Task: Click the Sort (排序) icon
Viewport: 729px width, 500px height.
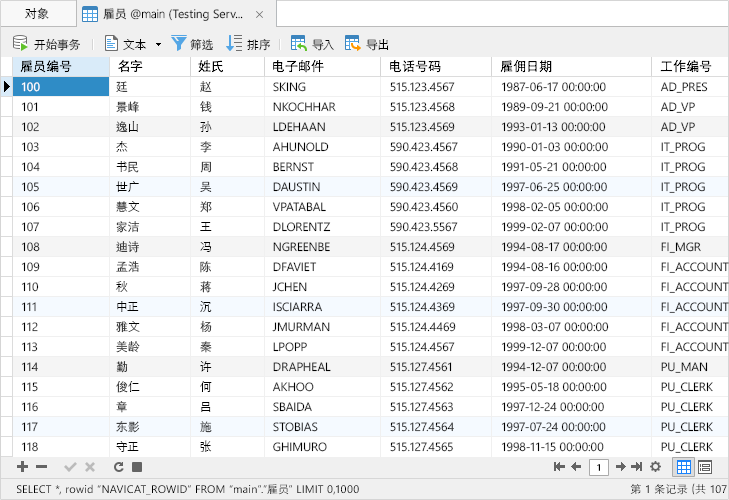Action: tap(233, 44)
